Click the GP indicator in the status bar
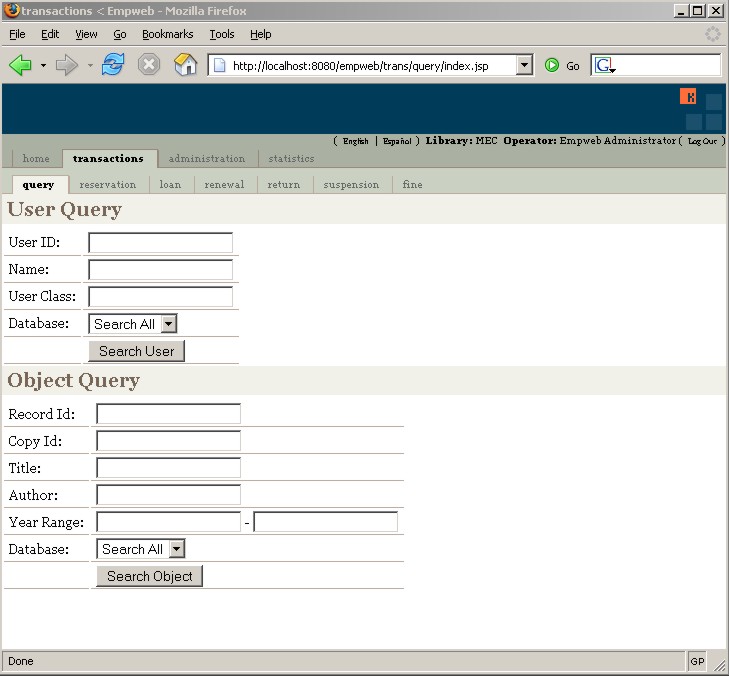Screen dimensions: 729x676 point(697,661)
